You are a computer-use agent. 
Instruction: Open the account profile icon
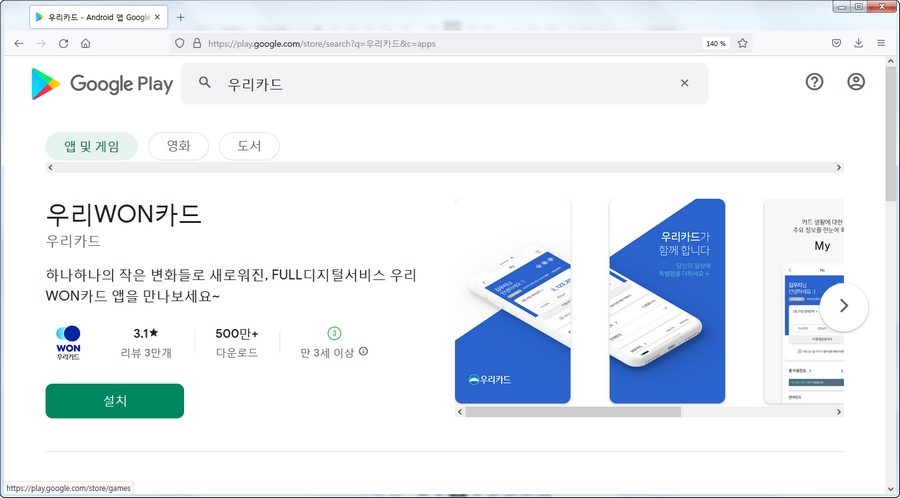coord(856,82)
